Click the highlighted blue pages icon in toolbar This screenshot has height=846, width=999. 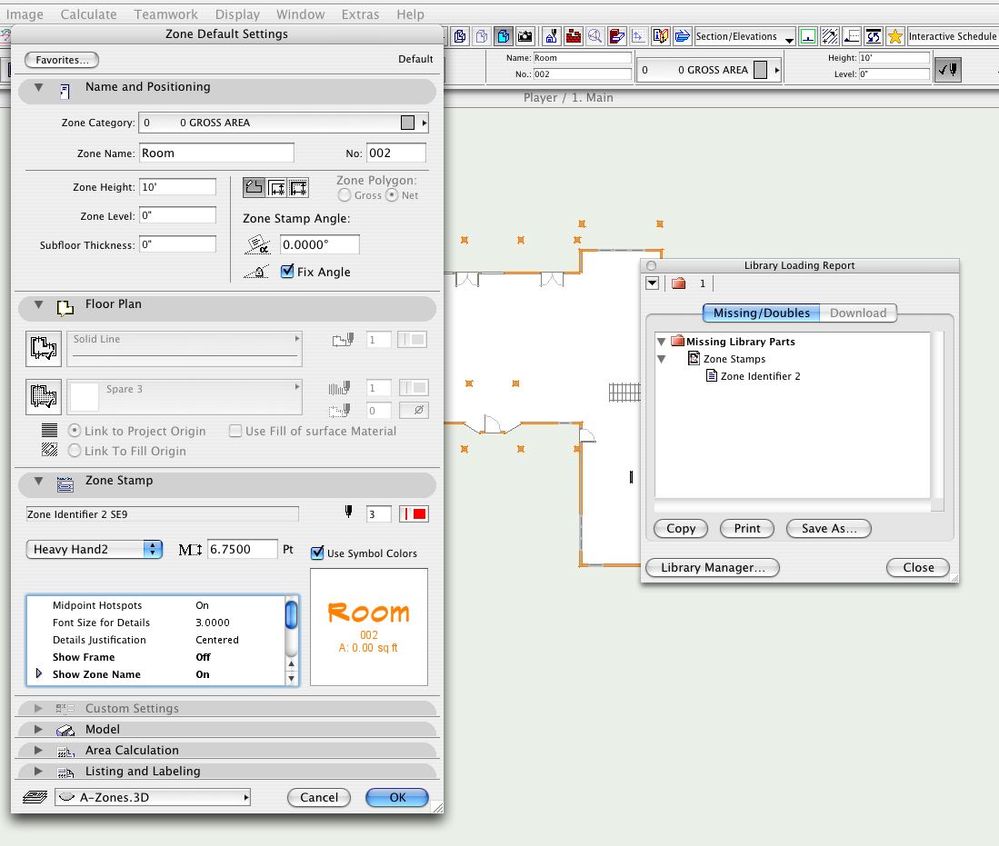pos(503,36)
